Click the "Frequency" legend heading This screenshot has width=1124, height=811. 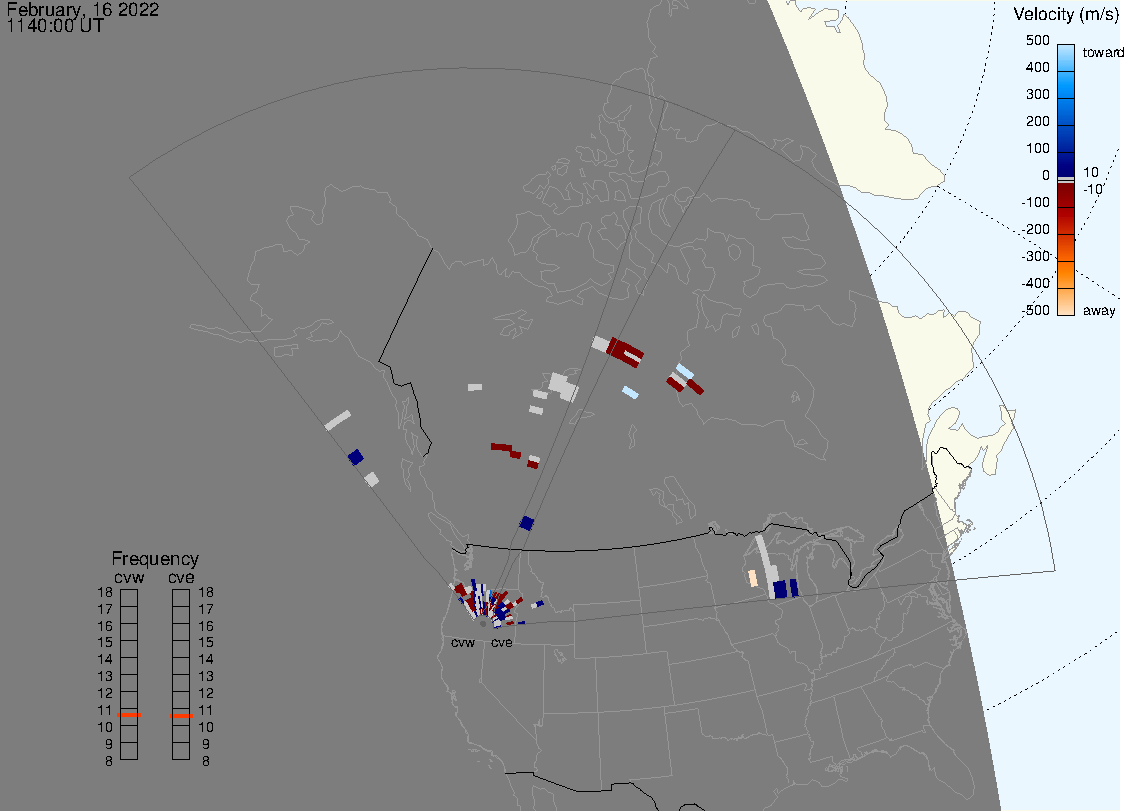(155, 559)
